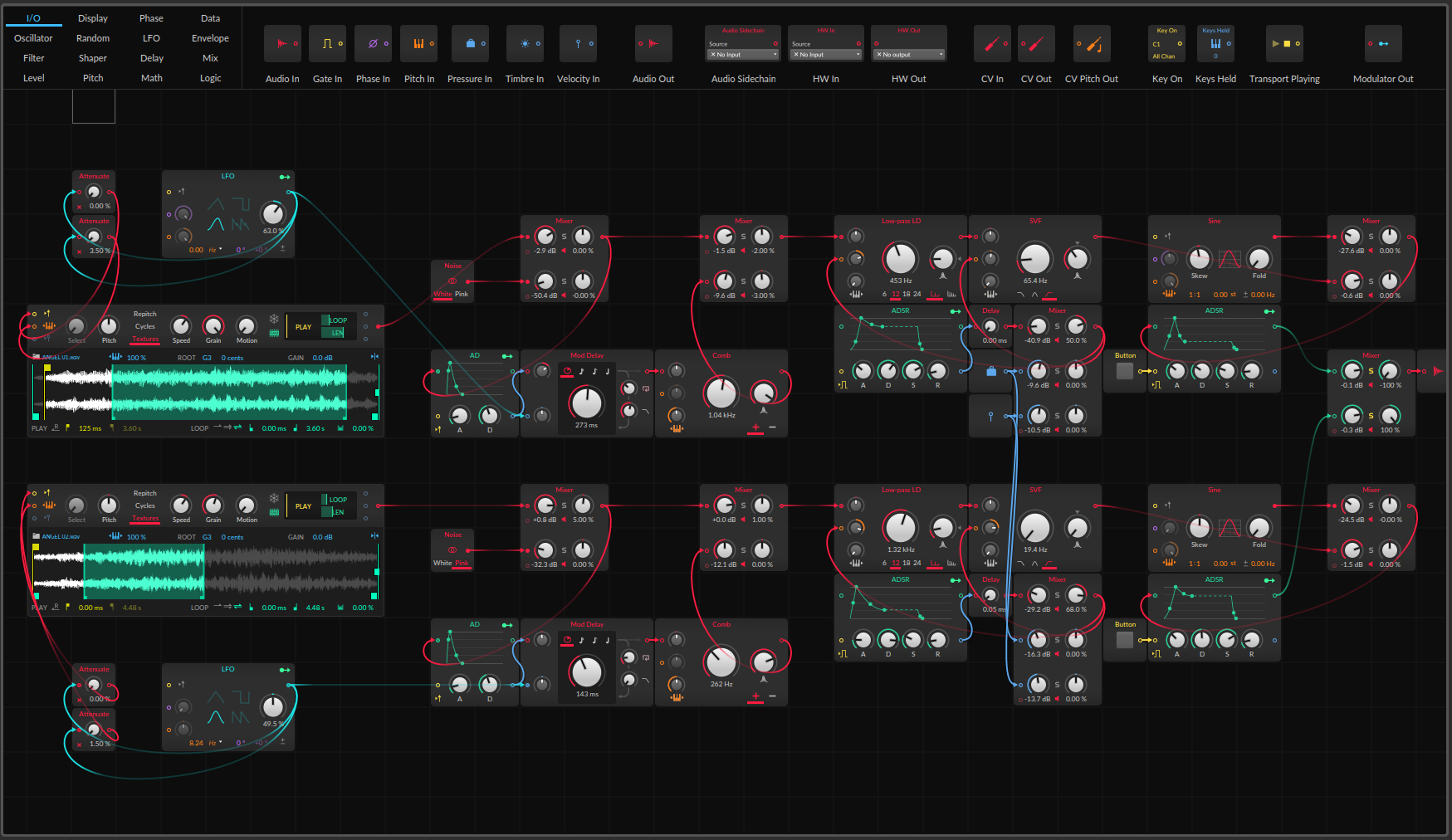
Task: Click the large cutoff knob showing 453 Hz
Action: [900, 258]
